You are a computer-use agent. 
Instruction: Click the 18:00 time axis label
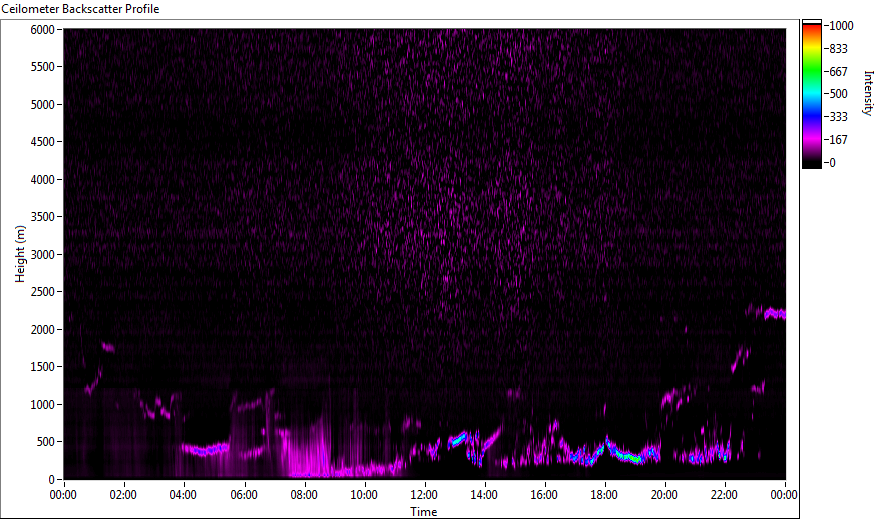604,495
